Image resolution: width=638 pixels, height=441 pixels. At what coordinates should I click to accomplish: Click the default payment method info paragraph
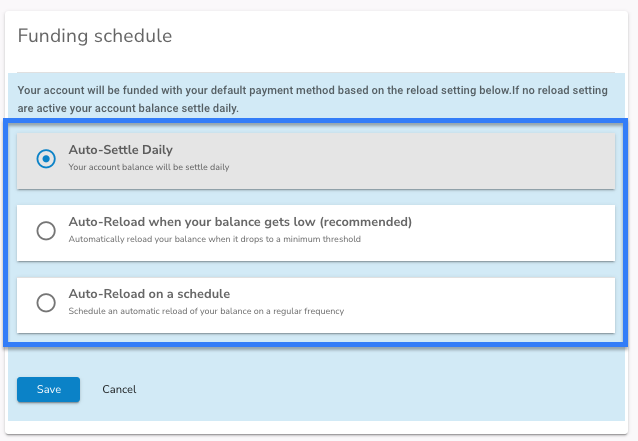point(312,99)
